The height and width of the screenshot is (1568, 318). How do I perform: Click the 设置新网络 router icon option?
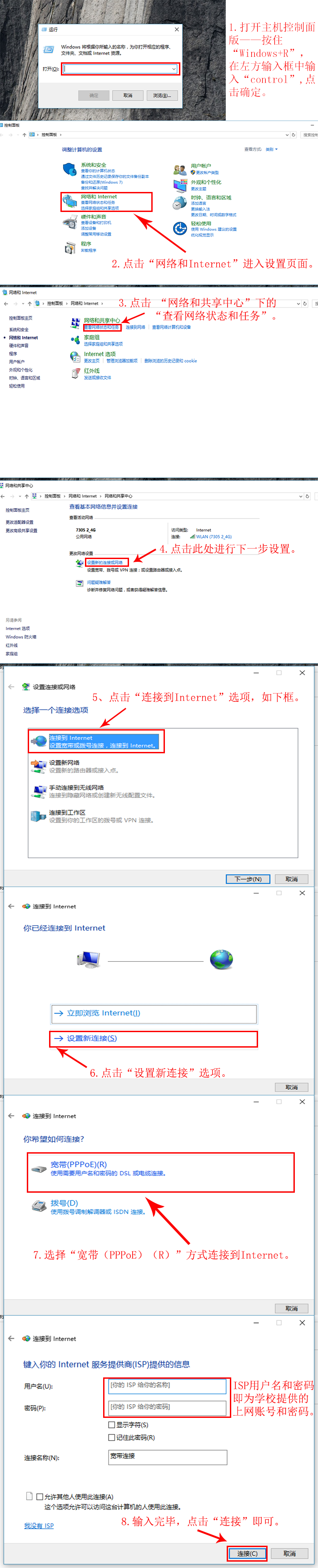tap(39, 766)
